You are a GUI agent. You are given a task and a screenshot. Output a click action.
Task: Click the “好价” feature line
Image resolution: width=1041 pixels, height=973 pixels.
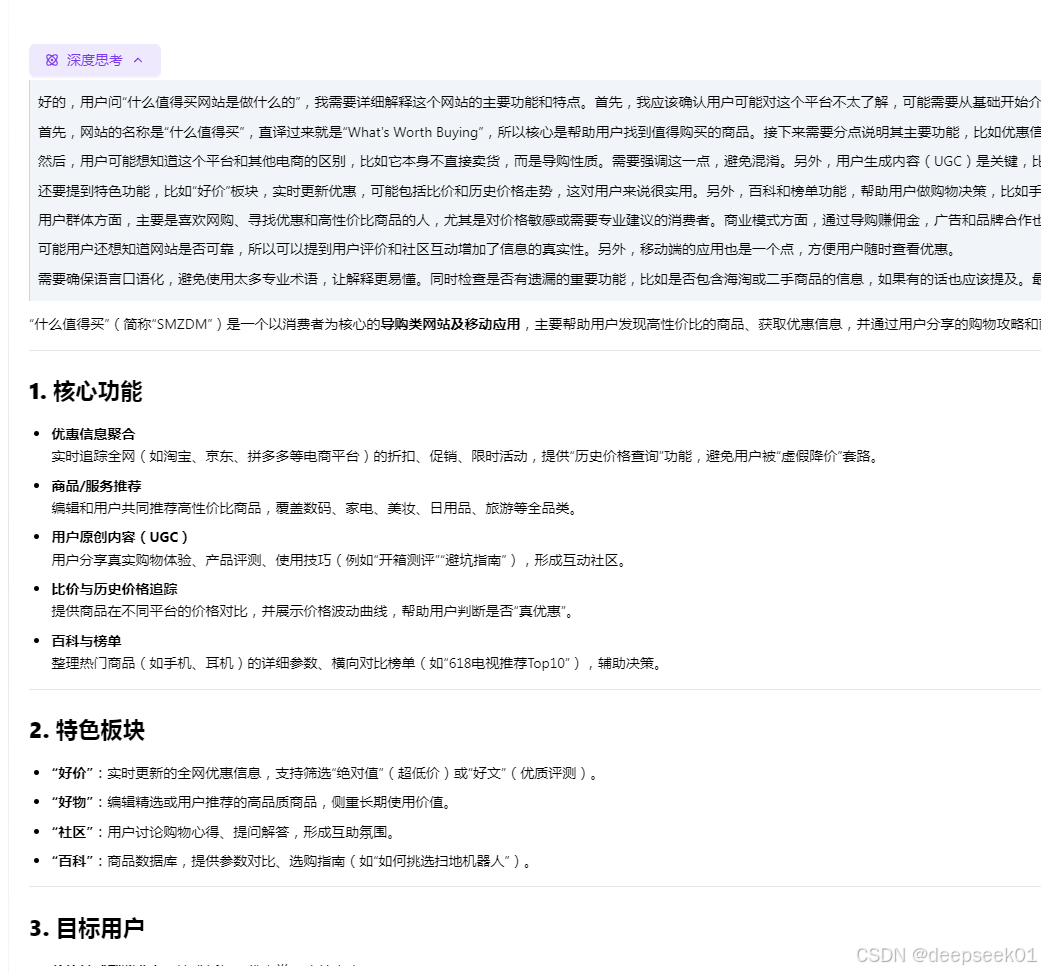[x=324, y=773]
